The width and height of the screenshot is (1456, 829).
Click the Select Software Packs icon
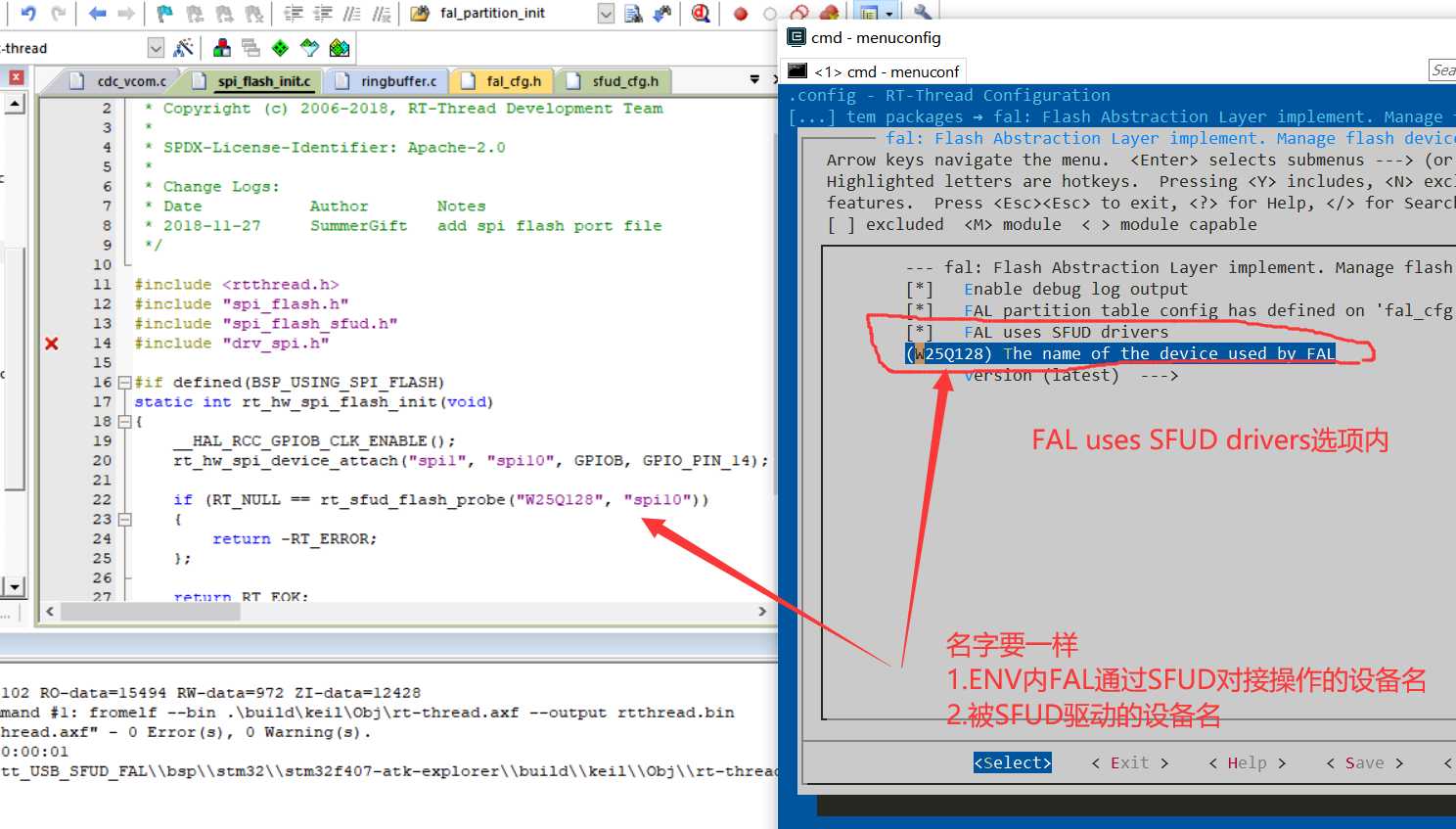coord(309,47)
